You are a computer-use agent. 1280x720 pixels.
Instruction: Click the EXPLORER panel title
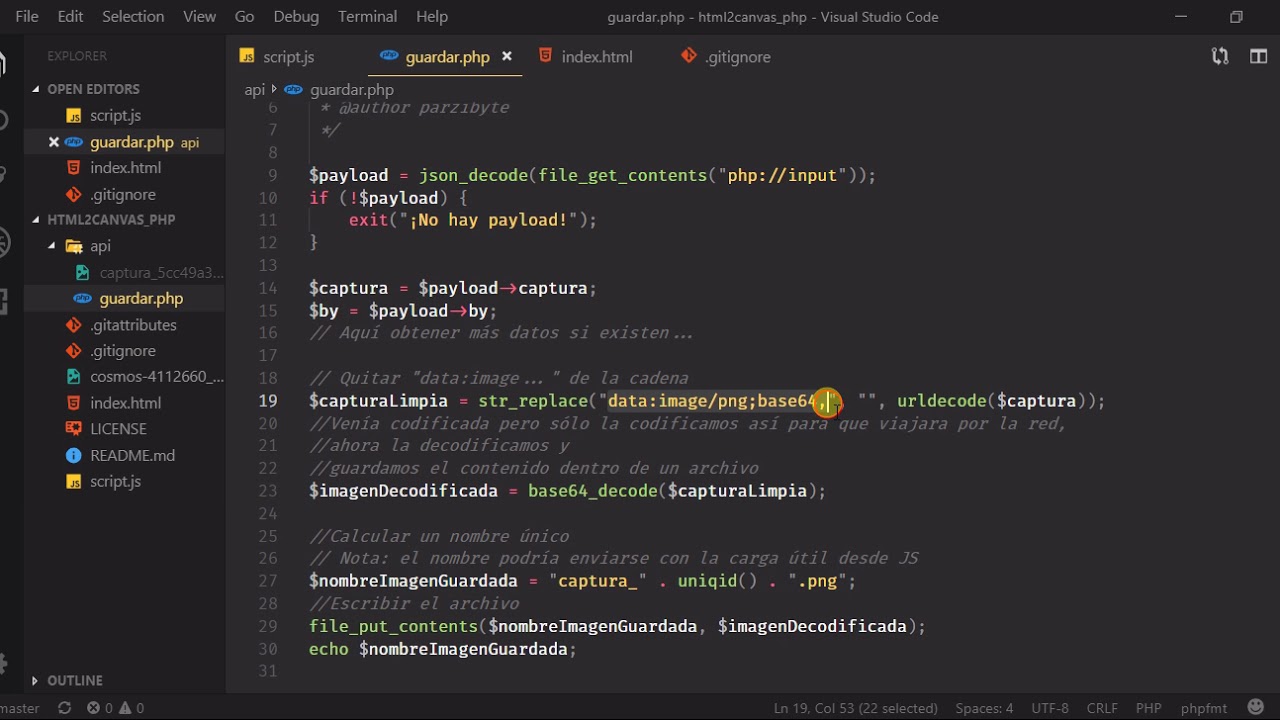77,56
